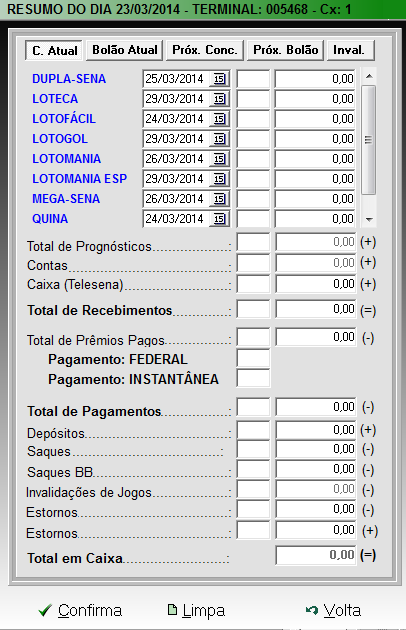406x630 pixels.
Task: Click the QUINA date field
Action: (186, 219)
